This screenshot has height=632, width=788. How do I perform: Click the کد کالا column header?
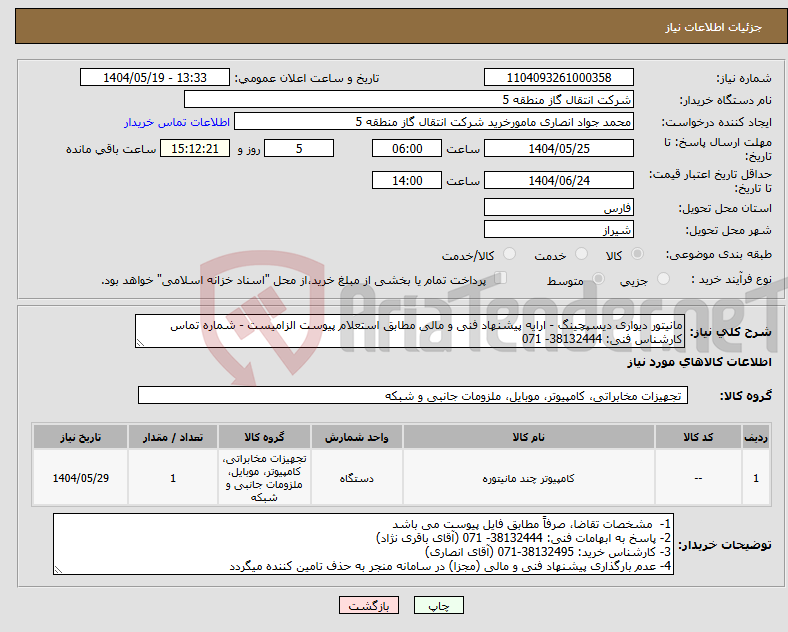[699, 437]
